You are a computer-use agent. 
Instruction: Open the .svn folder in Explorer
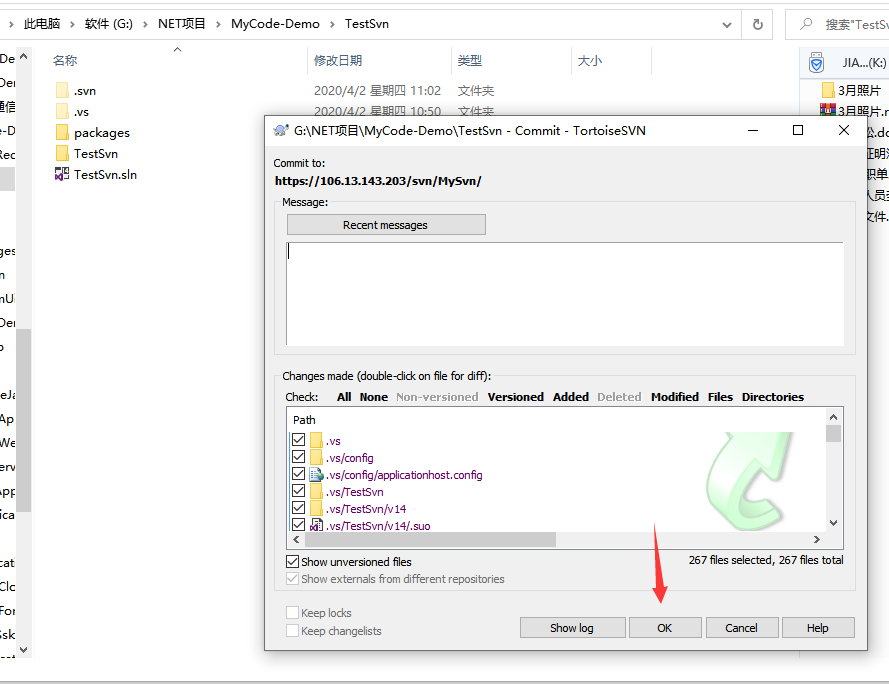[x=84, y=91]
